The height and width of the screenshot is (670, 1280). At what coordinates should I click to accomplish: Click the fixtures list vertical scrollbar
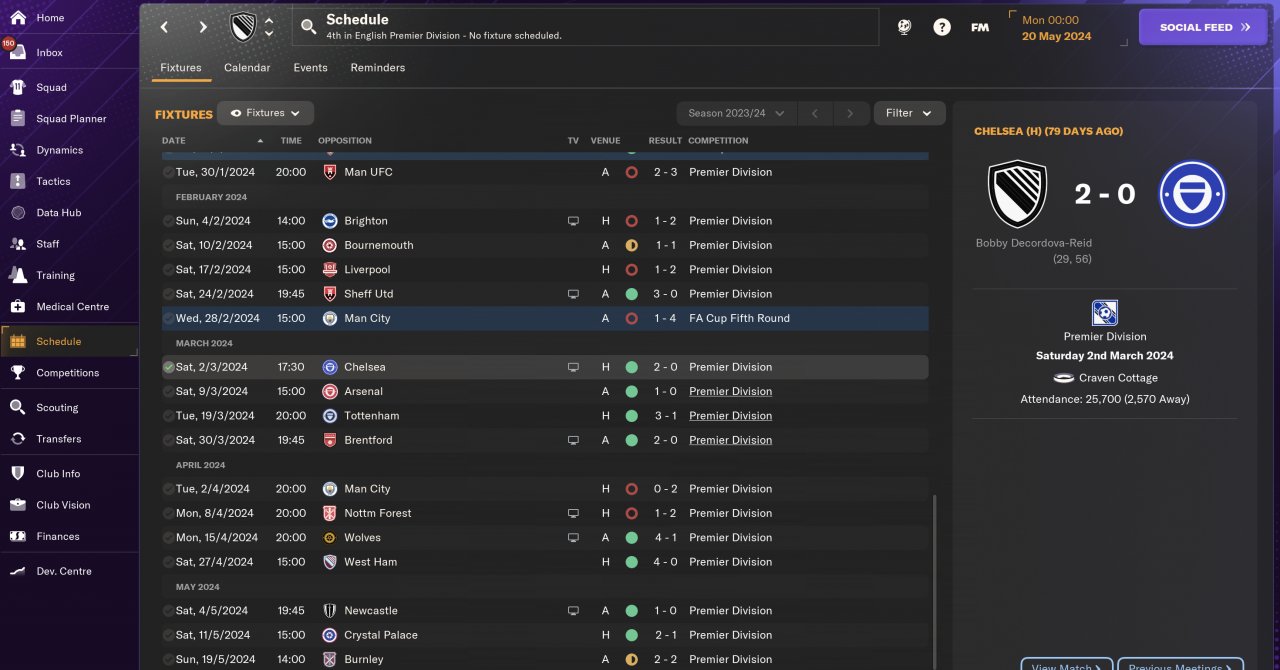(933, 580)
